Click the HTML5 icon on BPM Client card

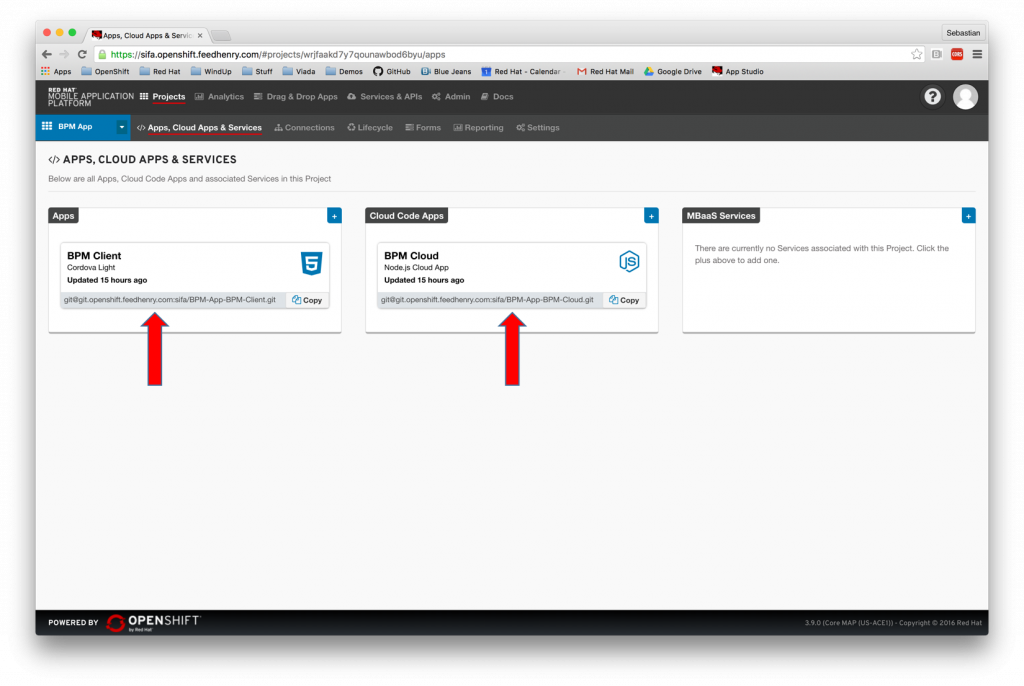[312, 263]
